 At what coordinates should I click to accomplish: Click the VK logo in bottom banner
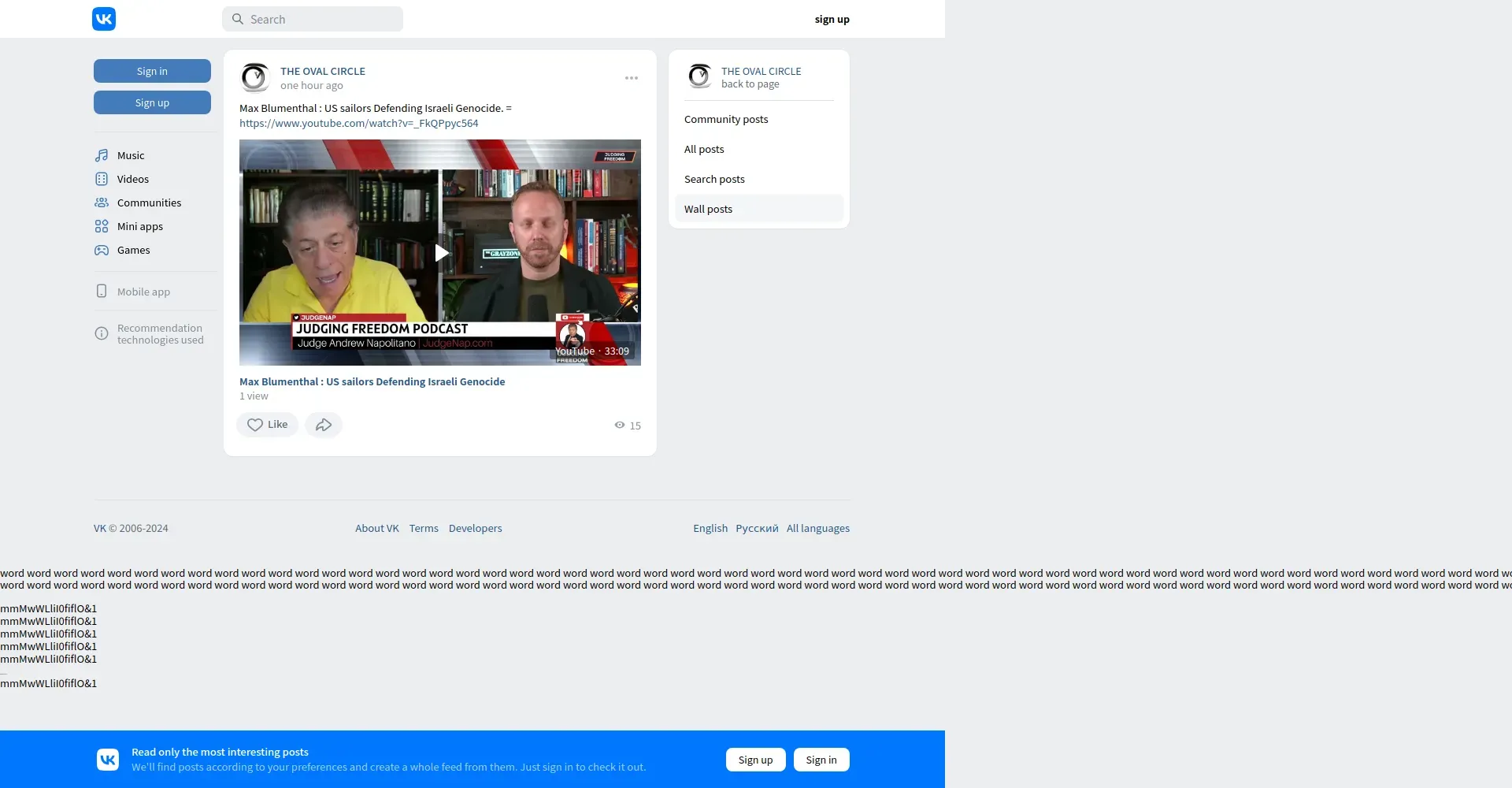108,760
